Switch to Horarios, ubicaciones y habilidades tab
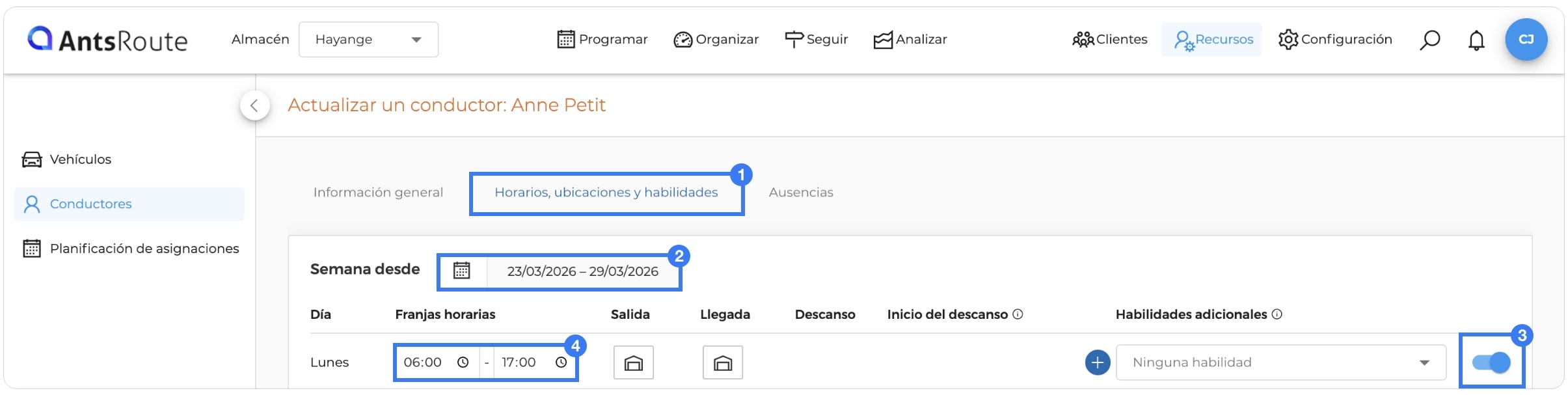This screenshot has height=395, width=1568. (x=606, y=193)
